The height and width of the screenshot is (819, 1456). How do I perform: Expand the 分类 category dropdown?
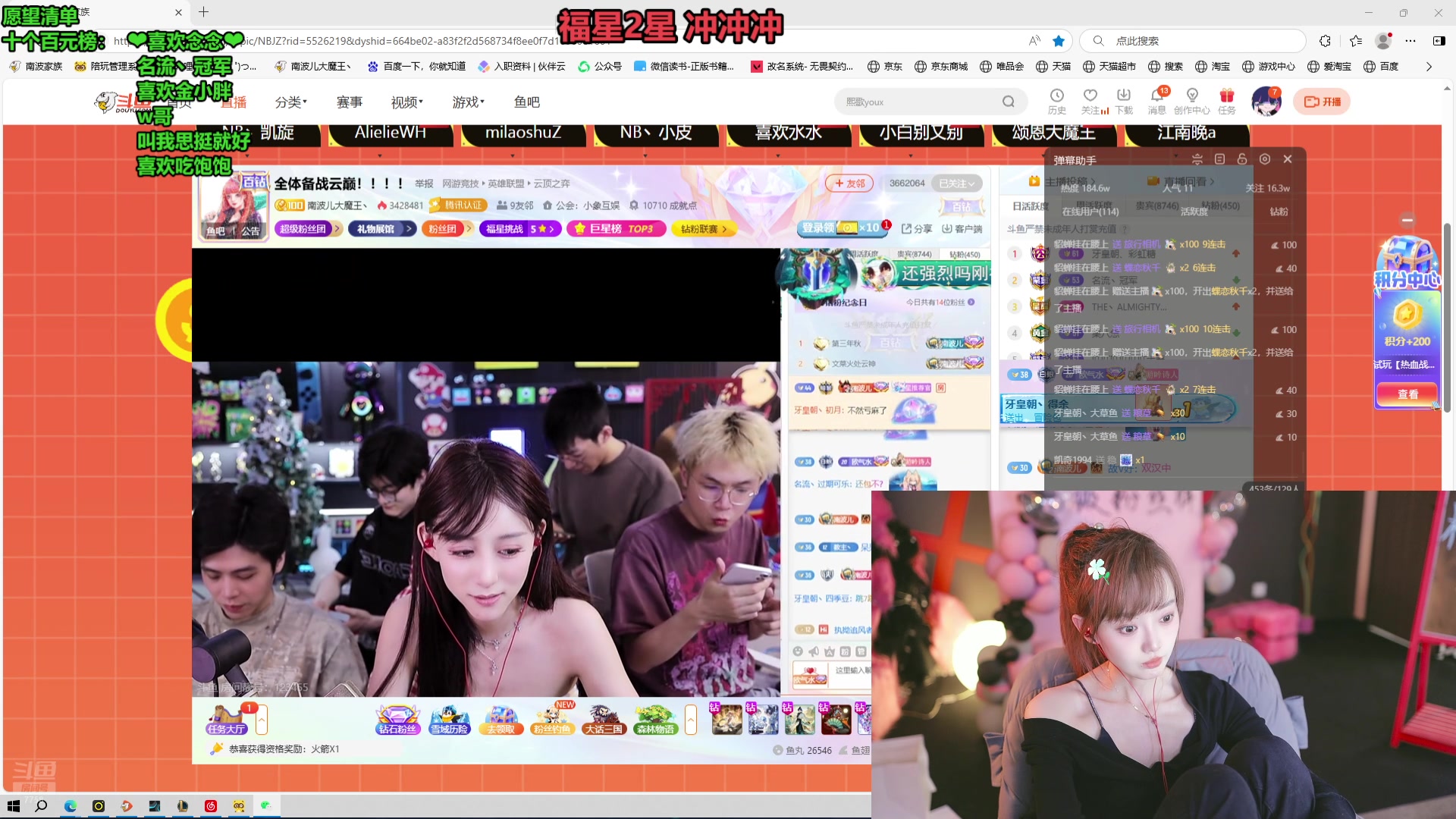(x=291, y=102)
